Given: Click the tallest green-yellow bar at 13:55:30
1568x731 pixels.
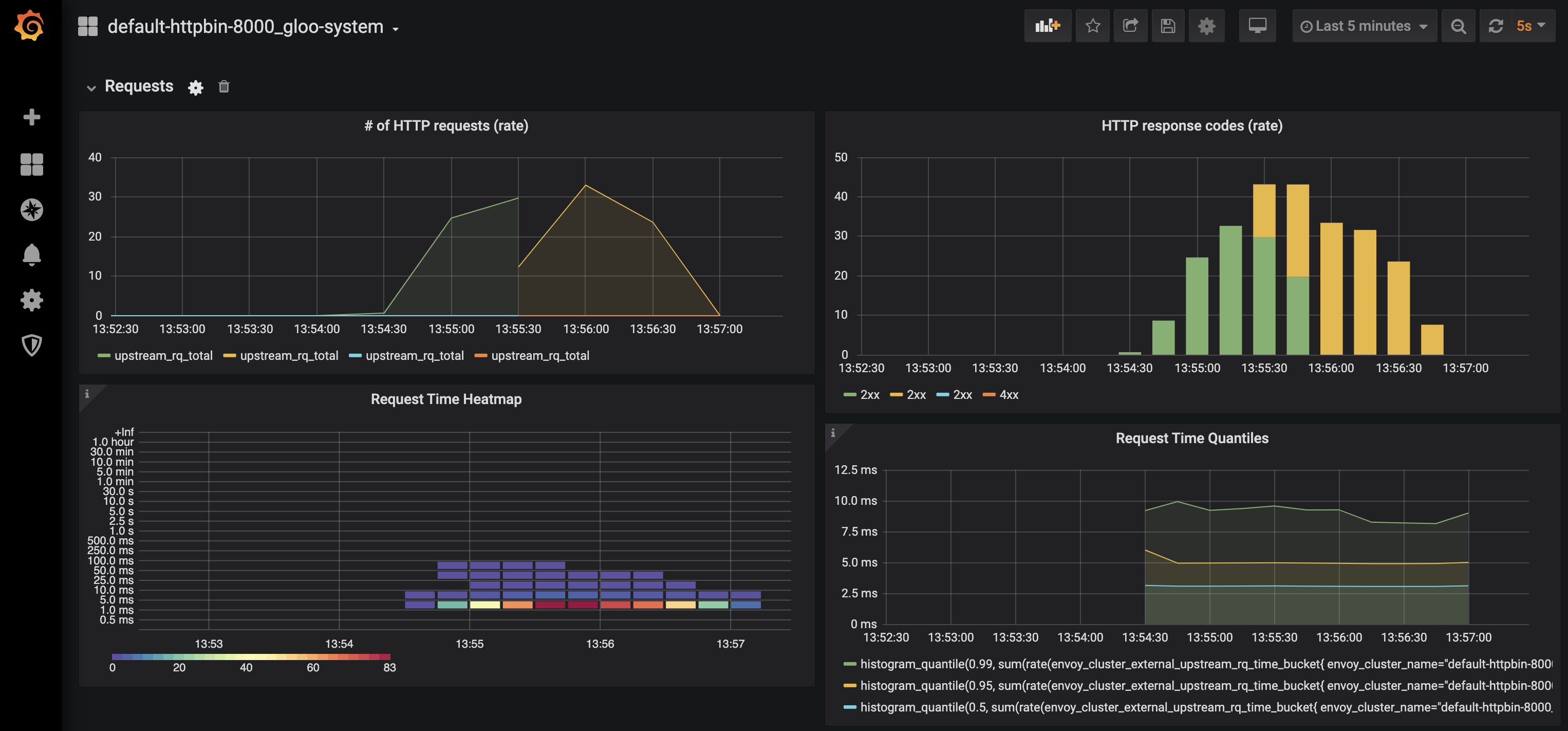Looking at the screenshot, I should pyautogui.click(x=1264, y=269).
